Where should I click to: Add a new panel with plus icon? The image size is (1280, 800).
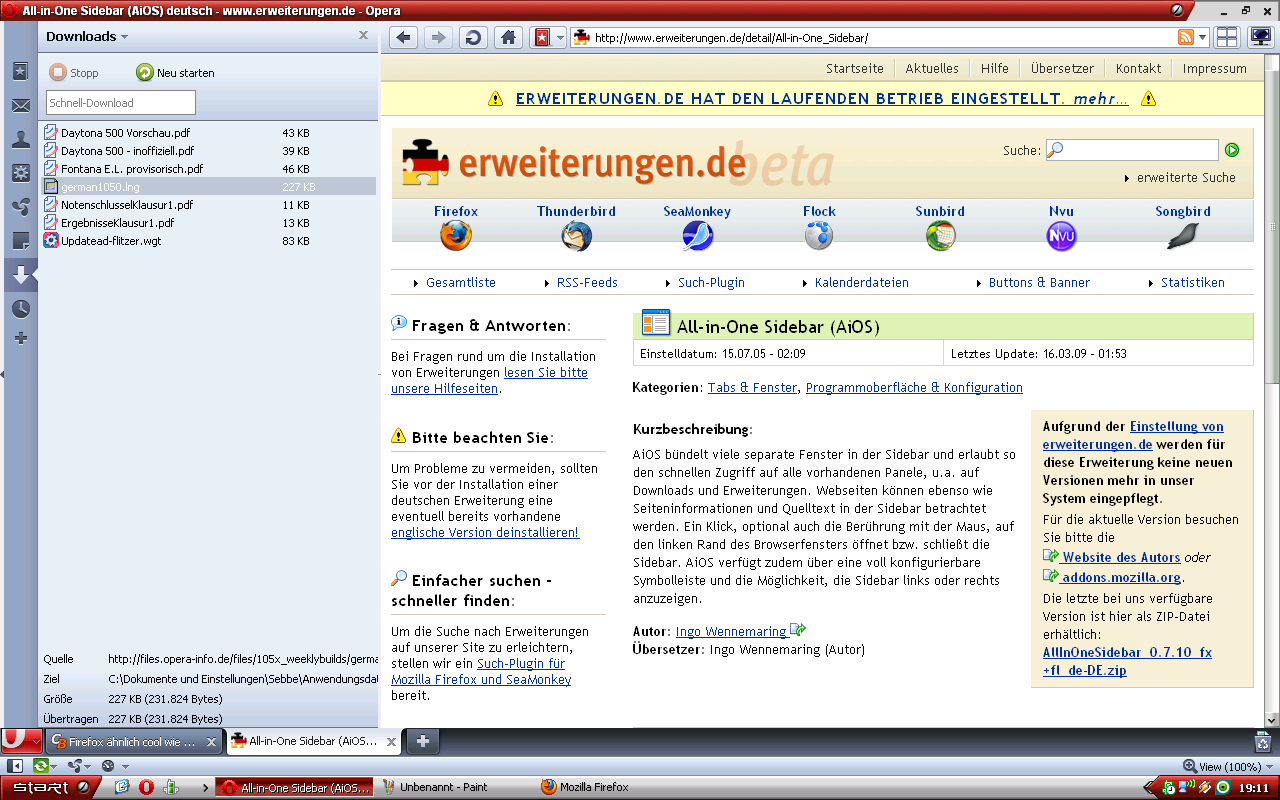tap(20, 338)
